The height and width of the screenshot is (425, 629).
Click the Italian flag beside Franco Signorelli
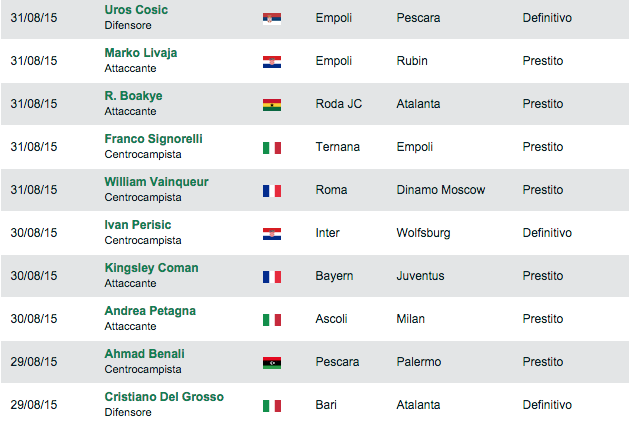(271, 147)
